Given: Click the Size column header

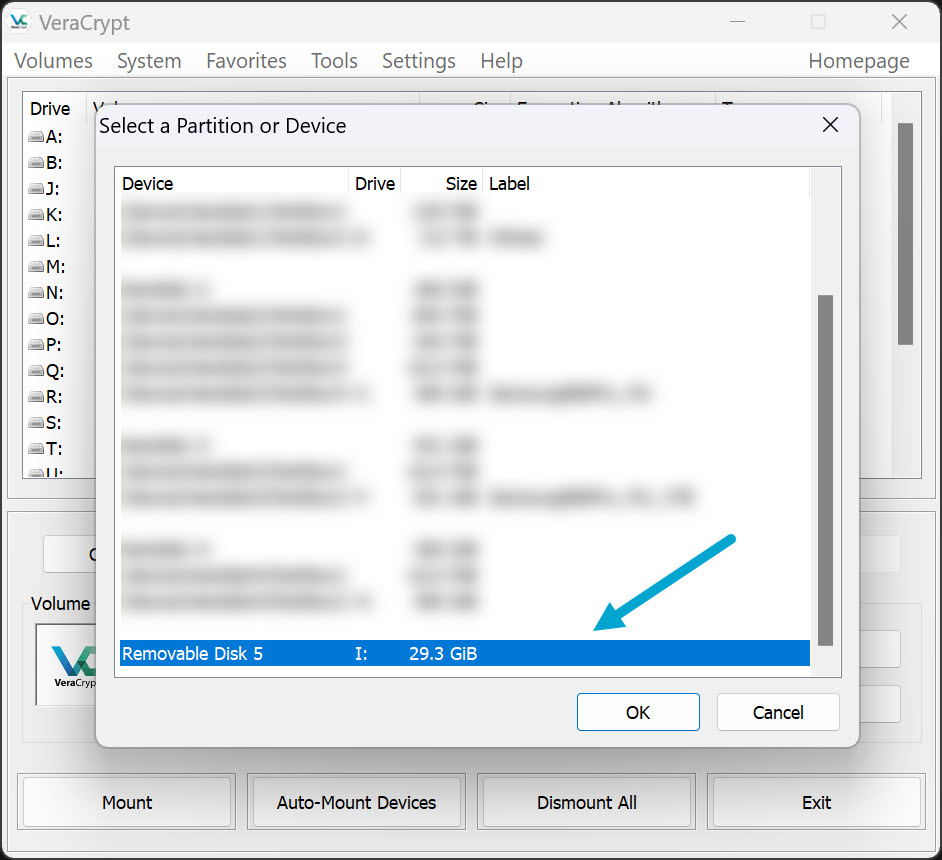Looking at the screenshot, I should tap(460, 184).
